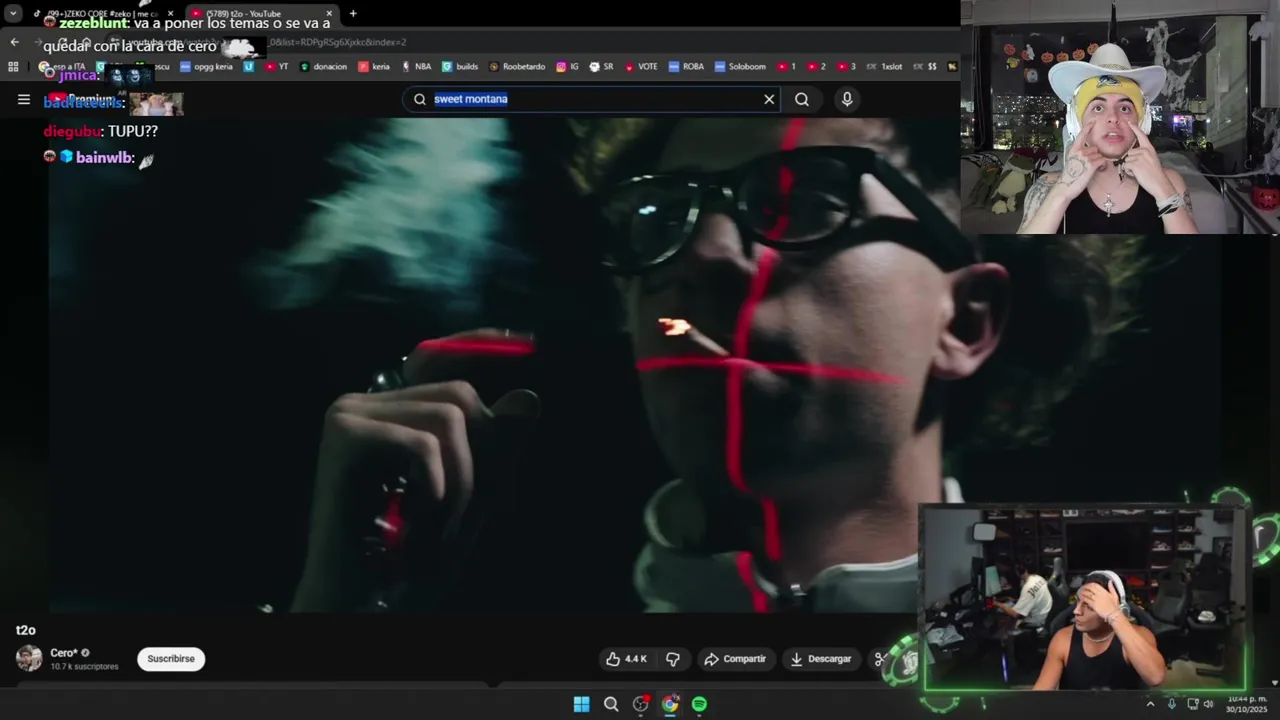The image size is (1280, 720).
Task: Open the IG Instagram bookmark
Action: (567, 67)
